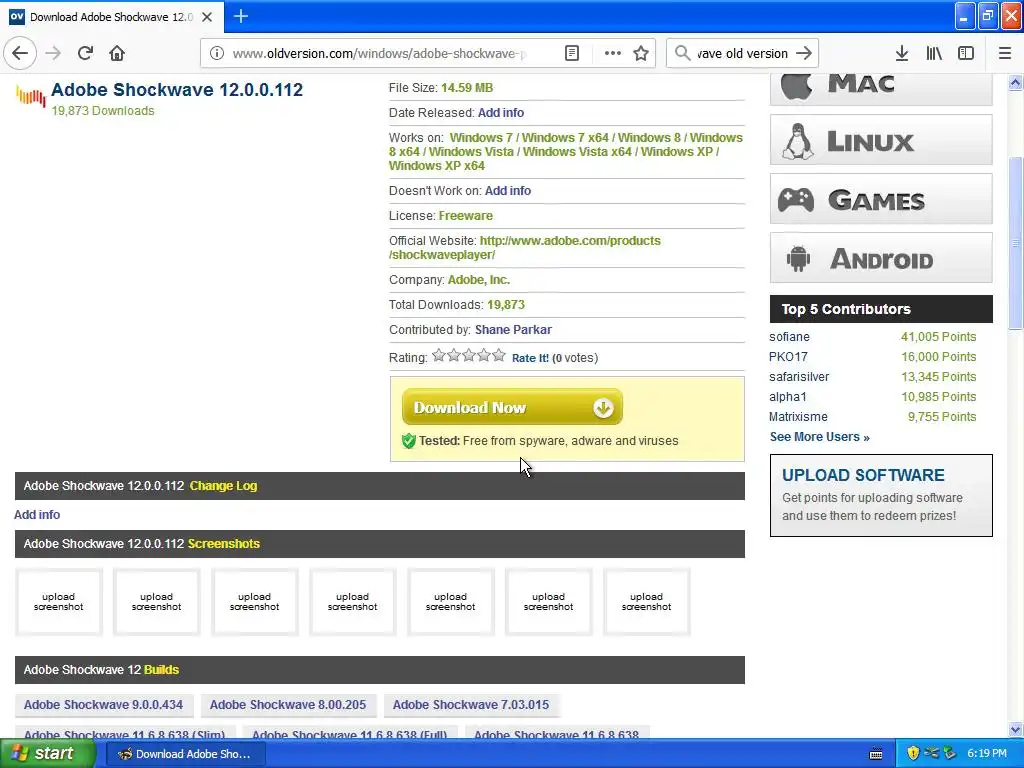Image resolution: width=1024 pixels, height=768 pixels.
Task: Click the tested green shield icon
Action: pos(409,441)
